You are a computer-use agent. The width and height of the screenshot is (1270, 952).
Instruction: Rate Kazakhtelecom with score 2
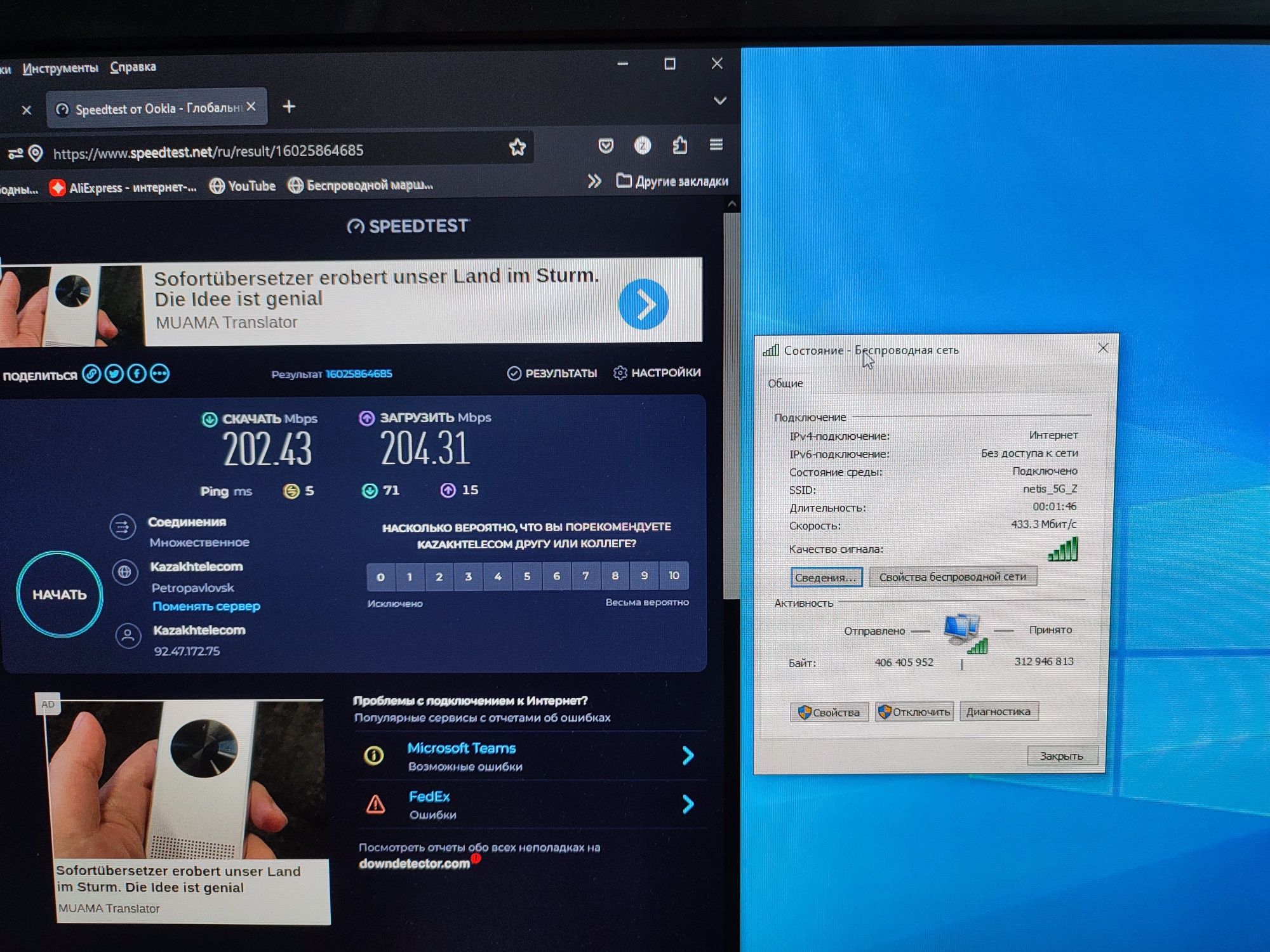[x=439, y=576]
